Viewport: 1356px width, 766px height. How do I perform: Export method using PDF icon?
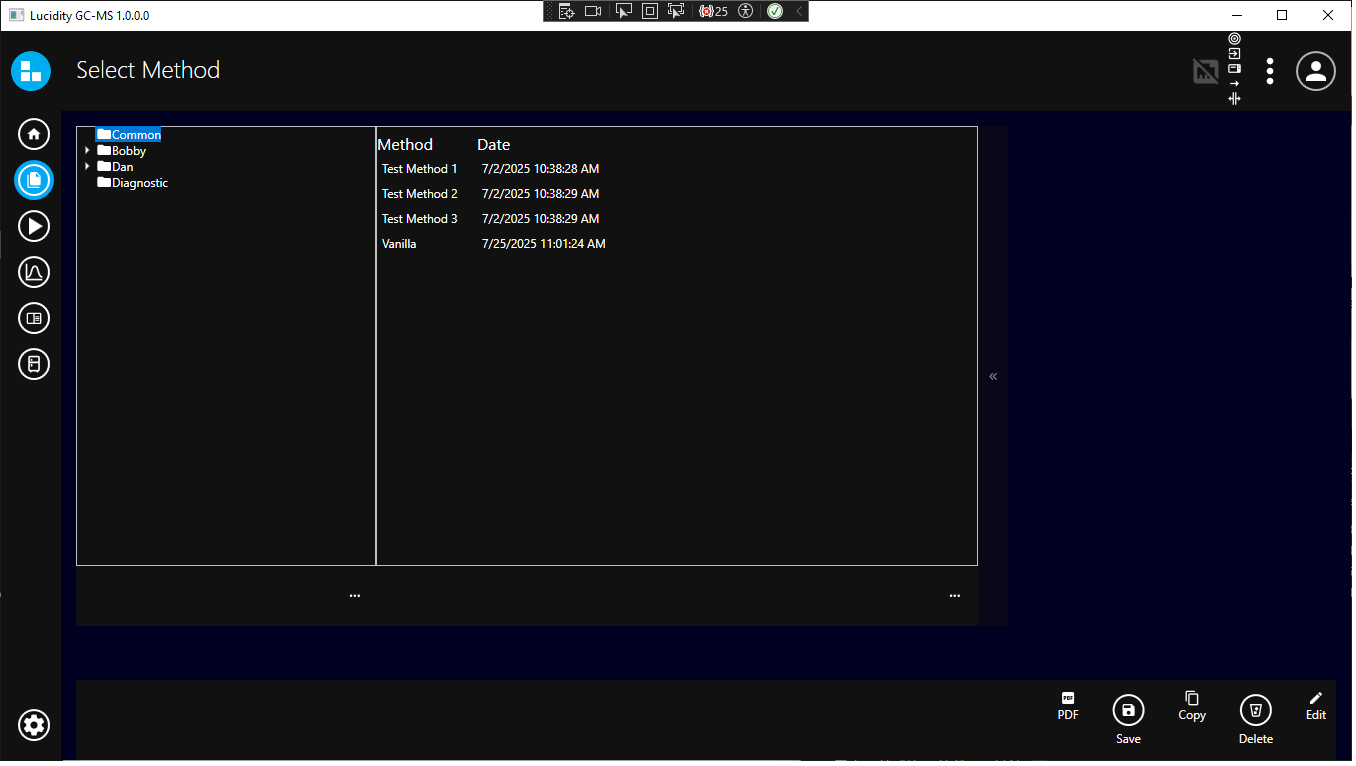click(x=1068, y=699)
